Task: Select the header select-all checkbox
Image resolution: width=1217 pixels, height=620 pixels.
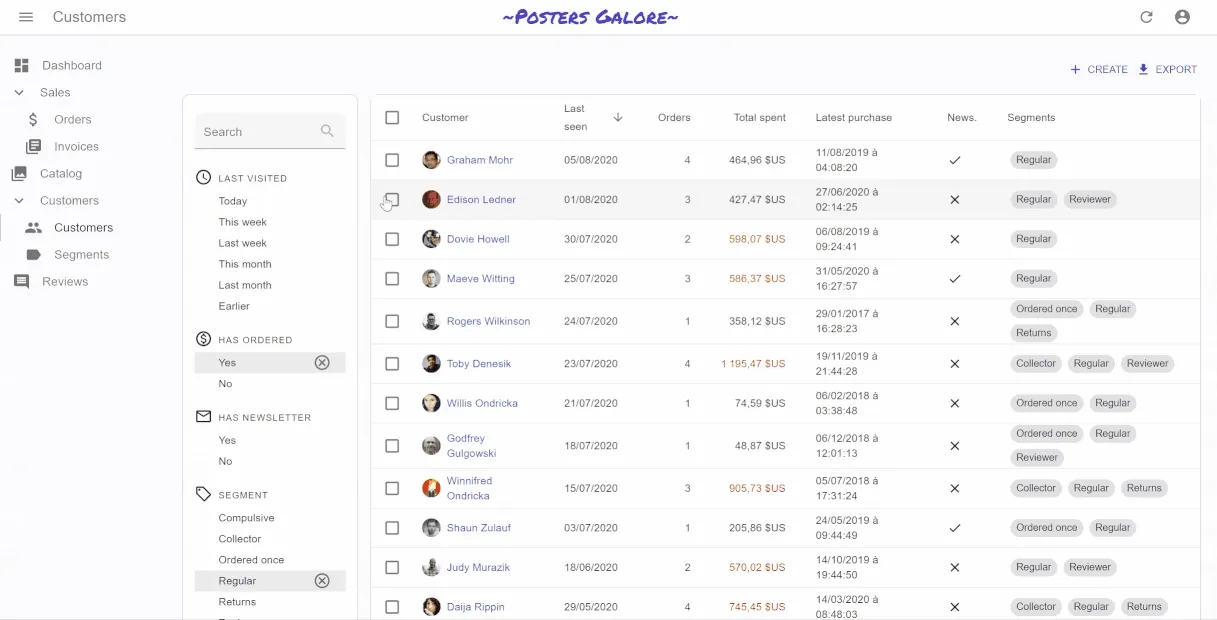Action: click(x=392, y=117)
